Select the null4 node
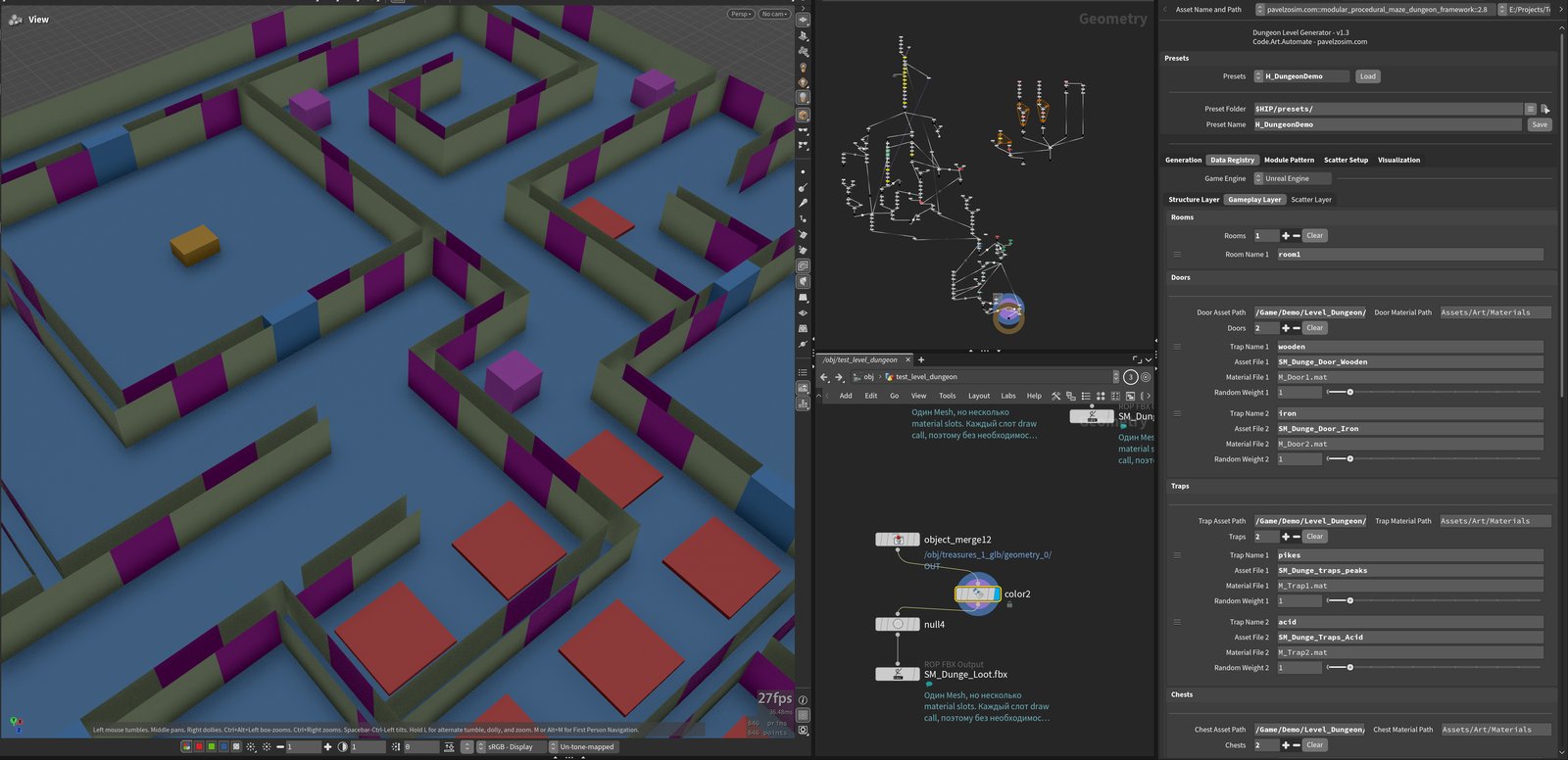Screen dimensions: 1568x760 point(897,624)
